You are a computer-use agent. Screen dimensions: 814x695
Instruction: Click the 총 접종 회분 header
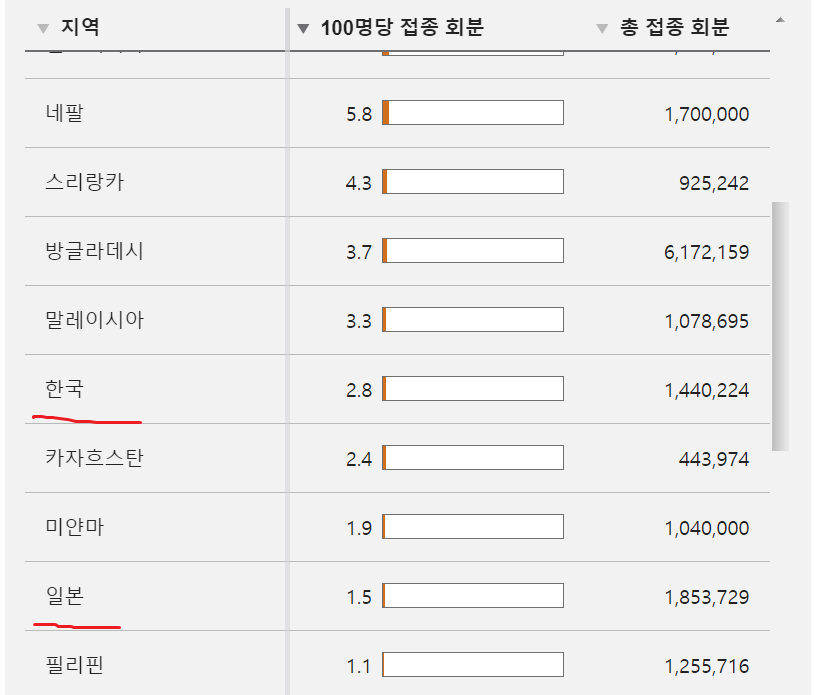pyautogui.click(x=675, y=27)
